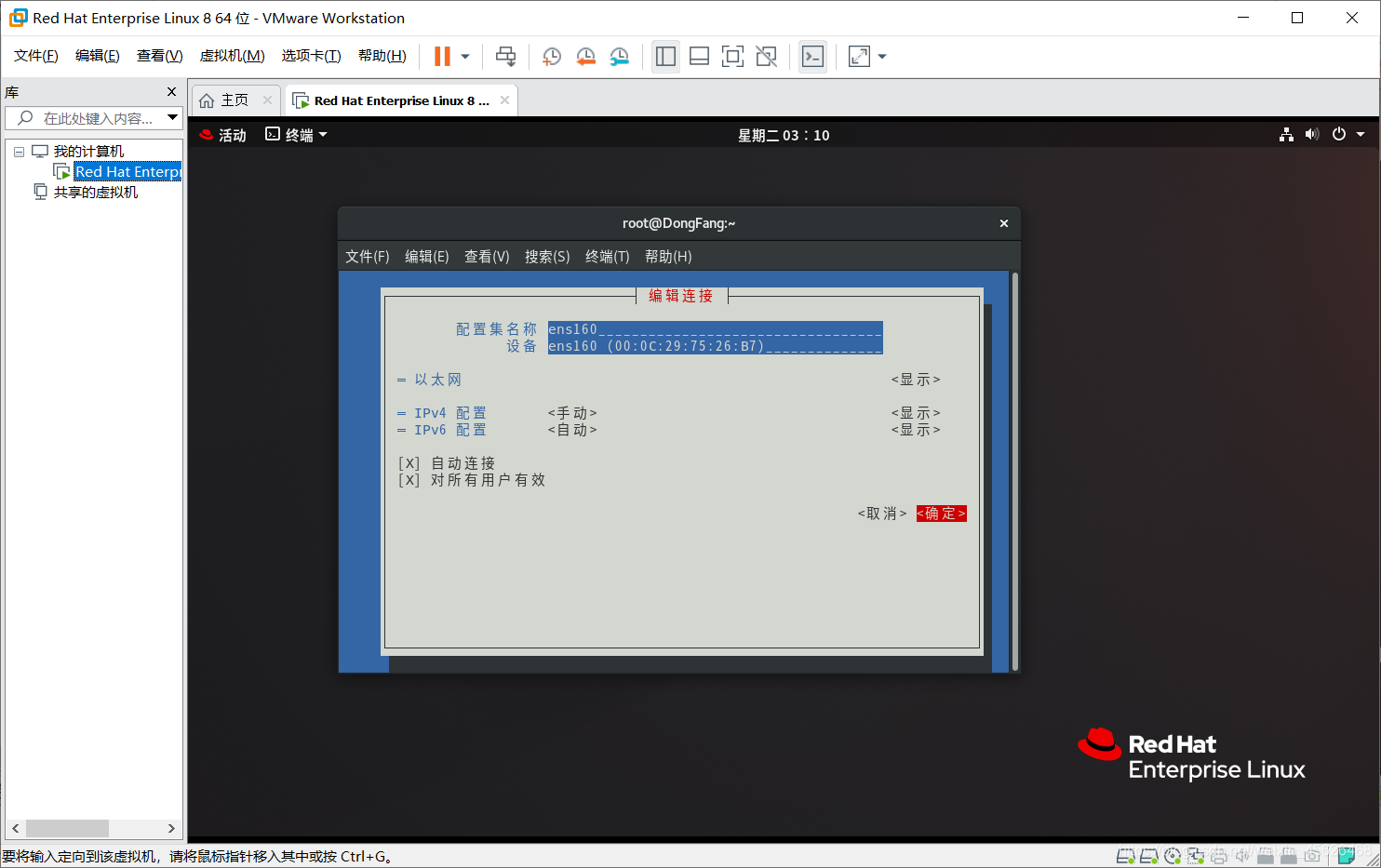Close the root@DongFang terminal window

pos(1004,223)
